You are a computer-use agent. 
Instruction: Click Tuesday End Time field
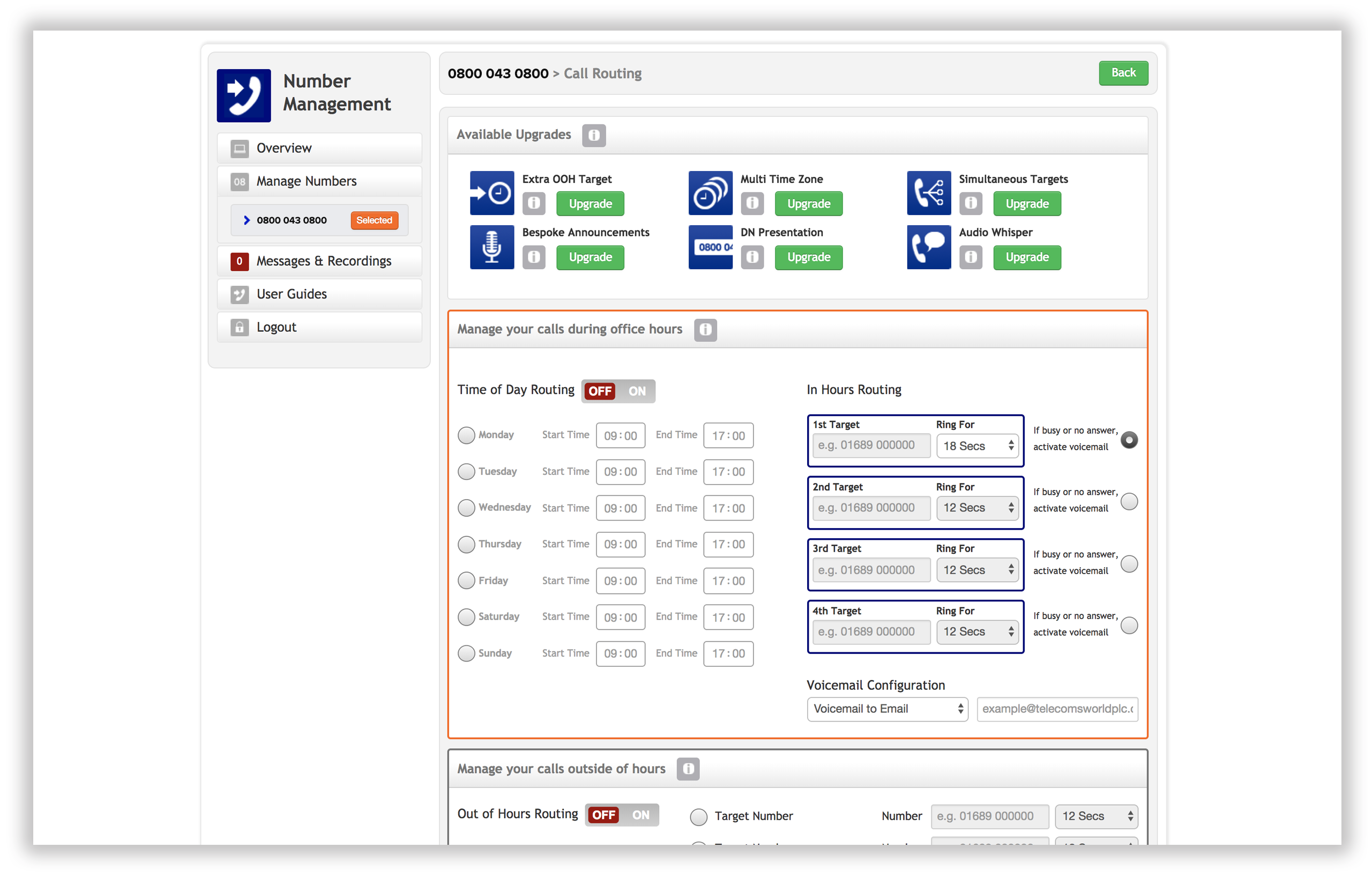coord(728,472)
